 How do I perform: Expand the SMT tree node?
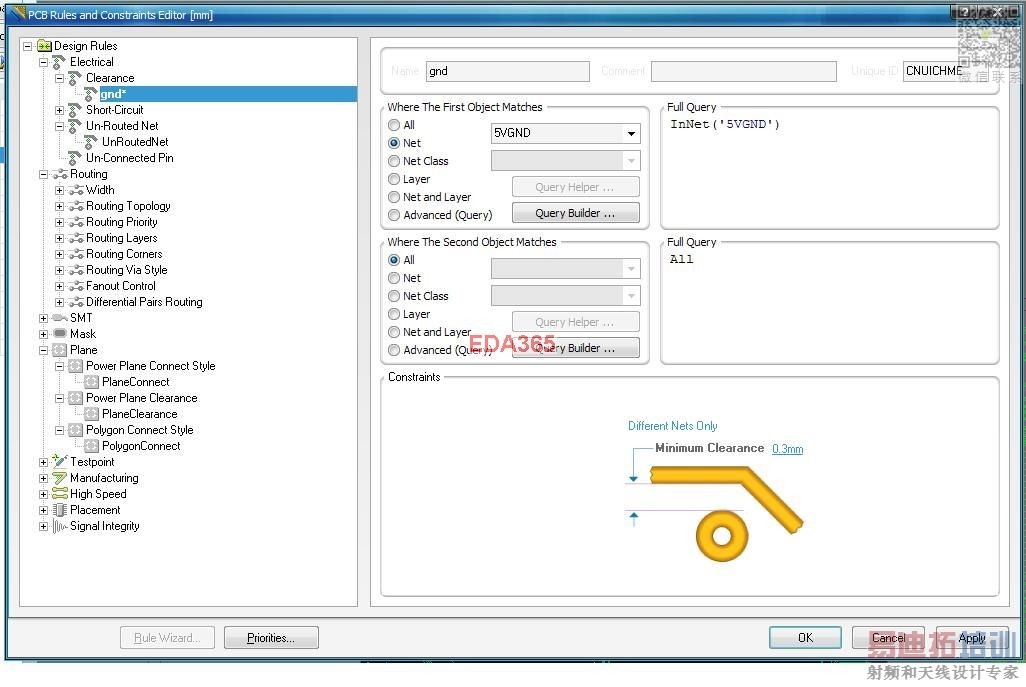(x=44, y=319)
